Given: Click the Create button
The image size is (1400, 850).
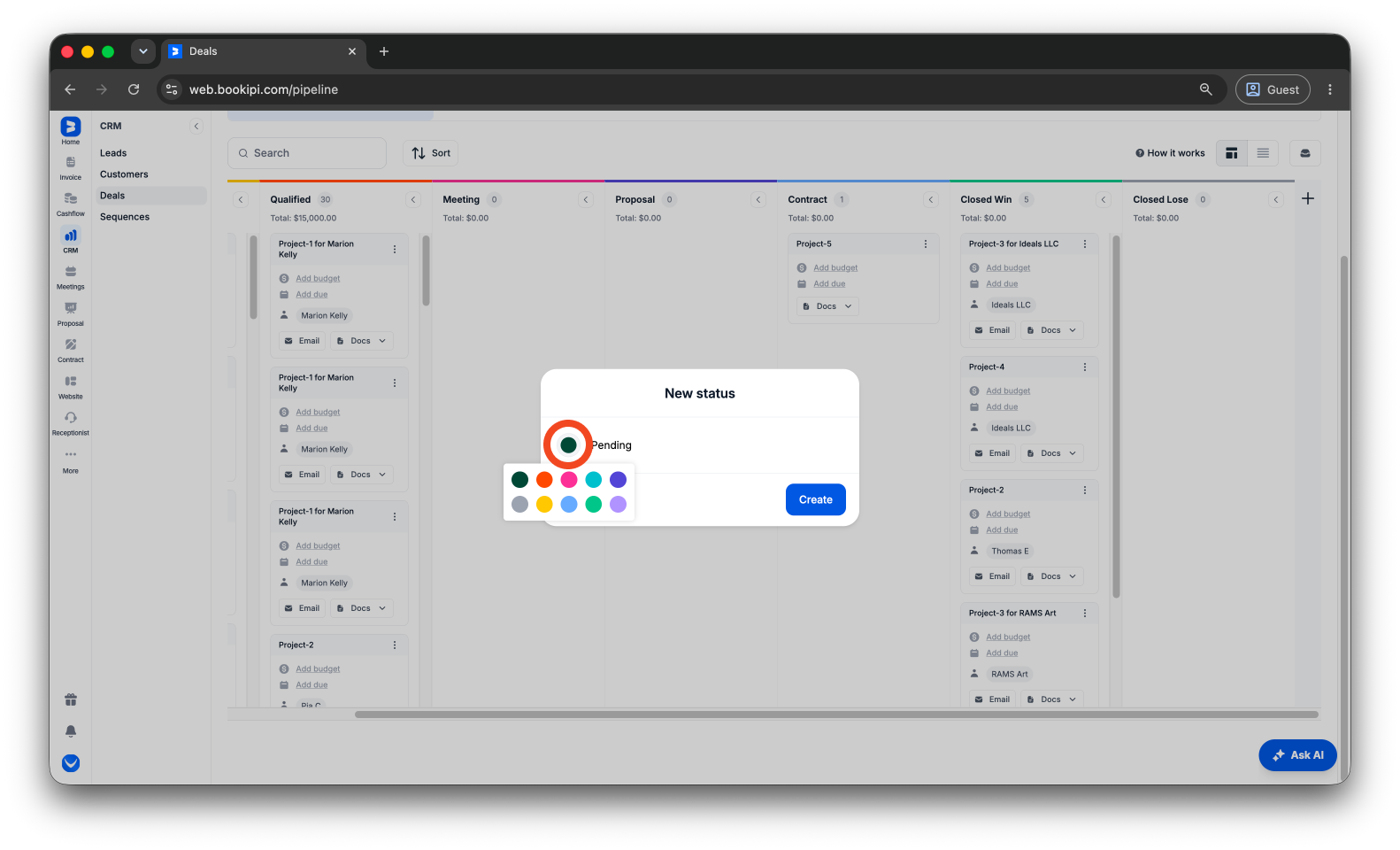Looking at the screenshot, I should click(815, 499).
